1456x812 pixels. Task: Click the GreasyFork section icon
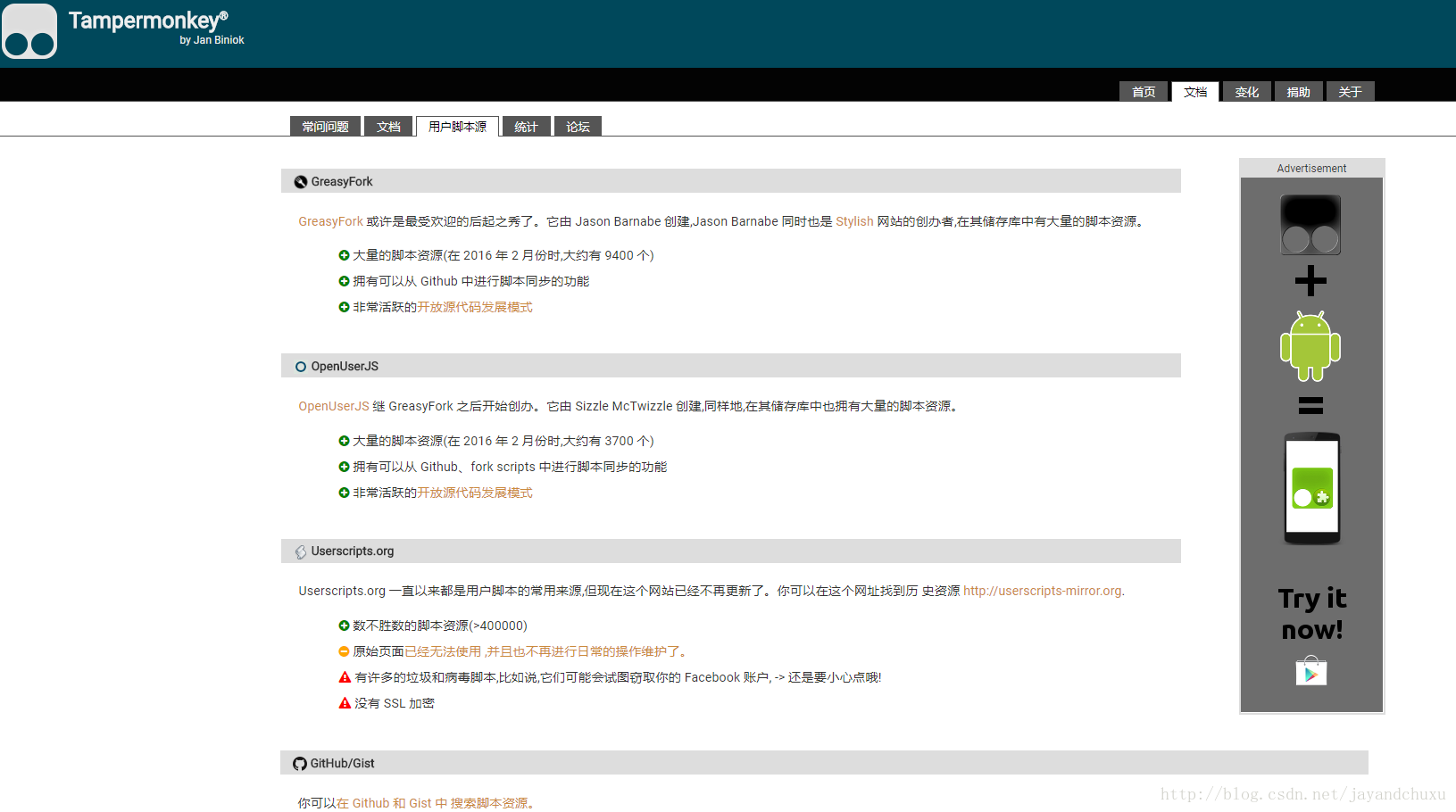coord(301,182)
